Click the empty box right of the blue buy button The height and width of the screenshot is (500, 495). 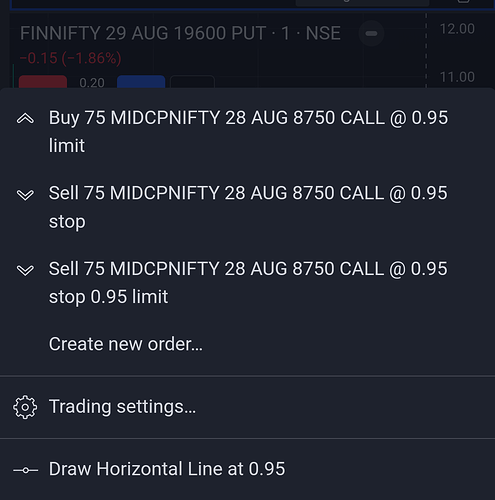click(x=192, y=82)
